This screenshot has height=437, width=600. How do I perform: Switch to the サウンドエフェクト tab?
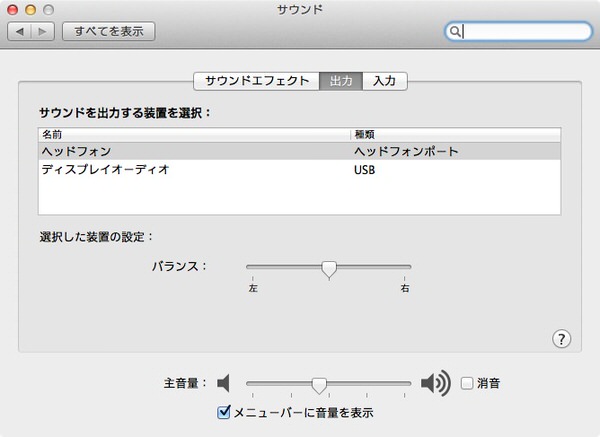coord(257,81)
